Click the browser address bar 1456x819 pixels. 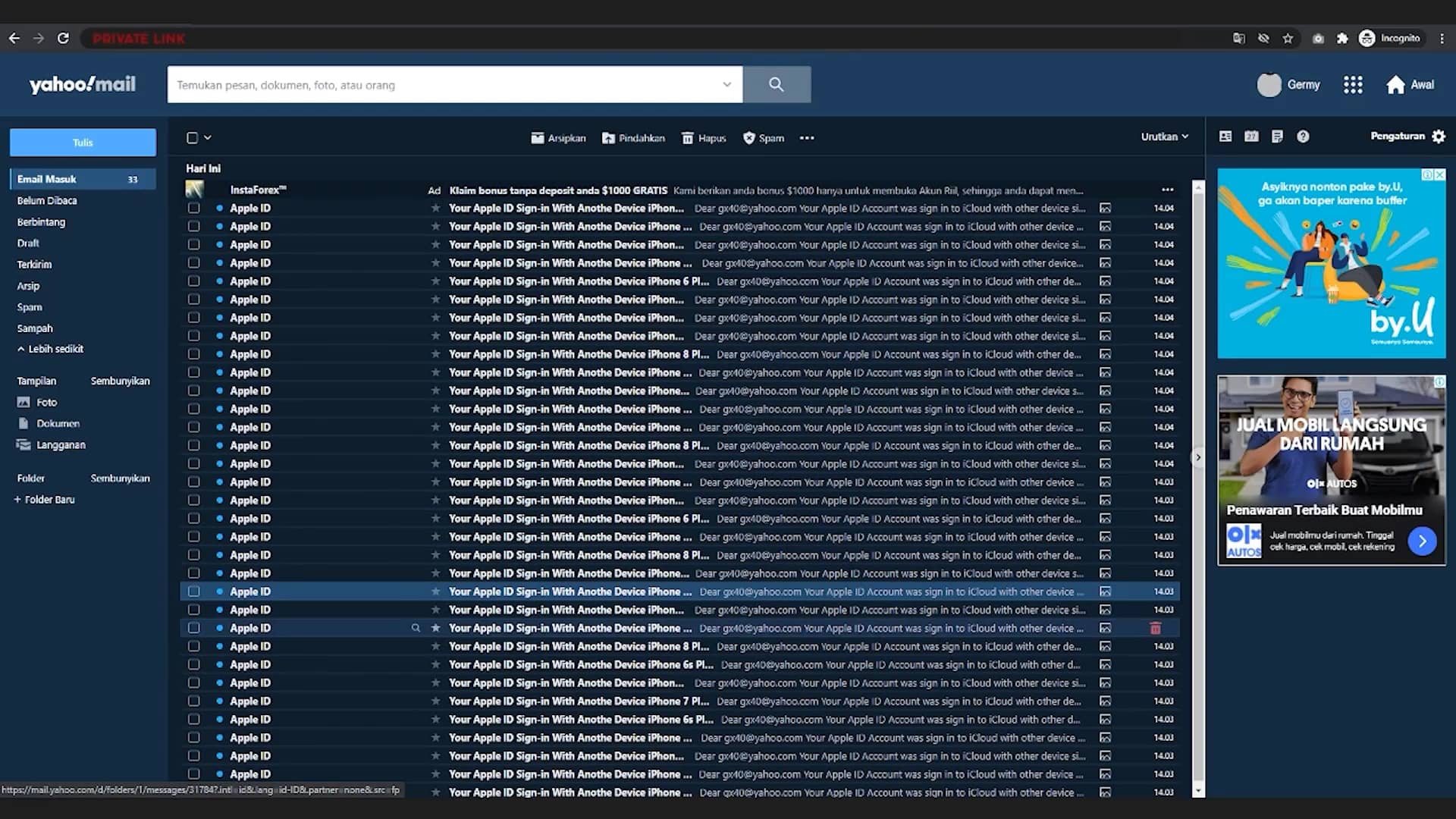point(652,39)
